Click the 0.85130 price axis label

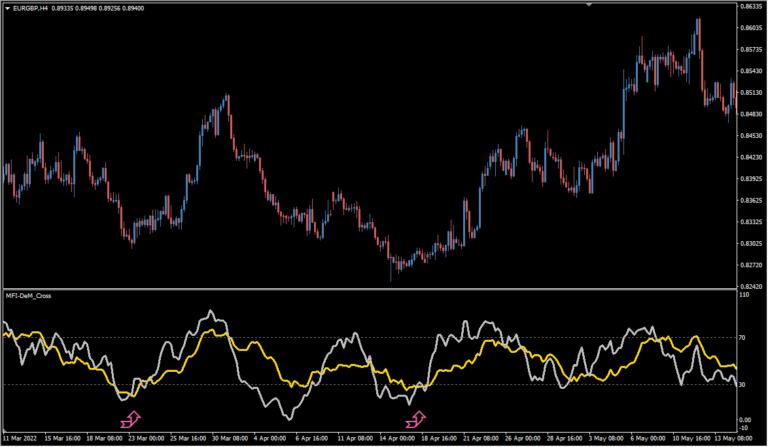coord(751,93)
